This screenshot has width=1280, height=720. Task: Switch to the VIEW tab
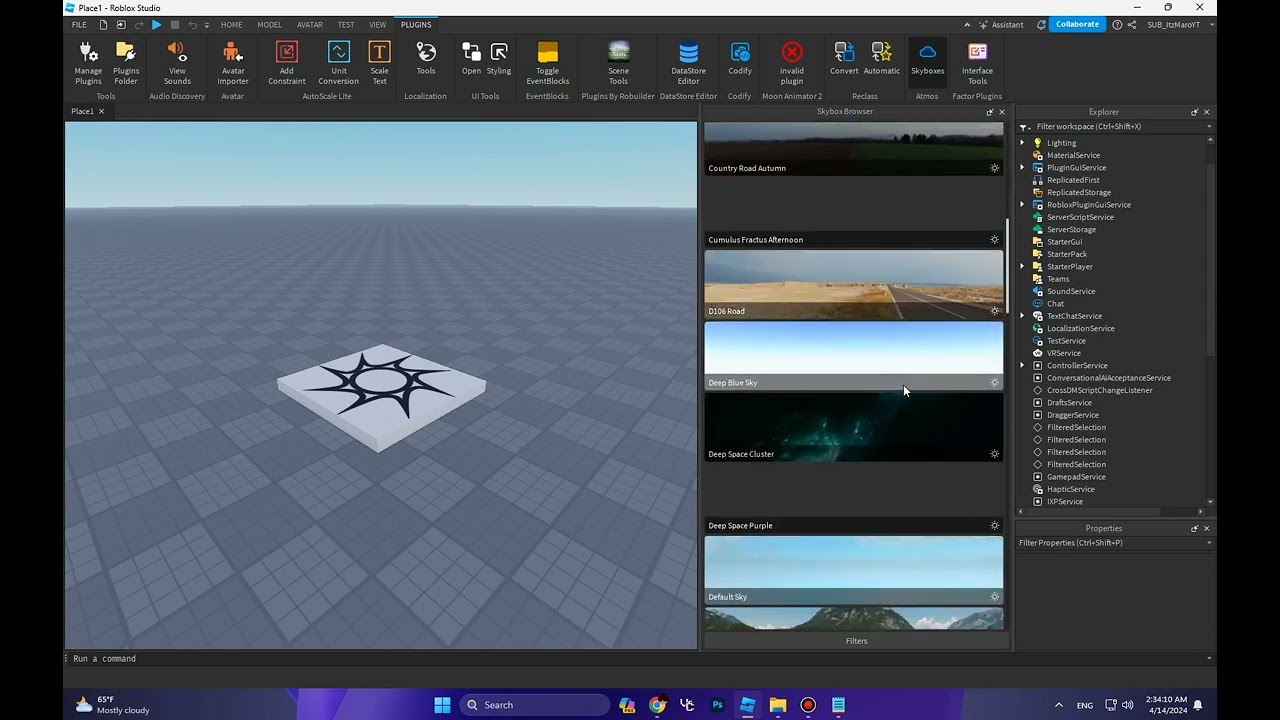378,24
